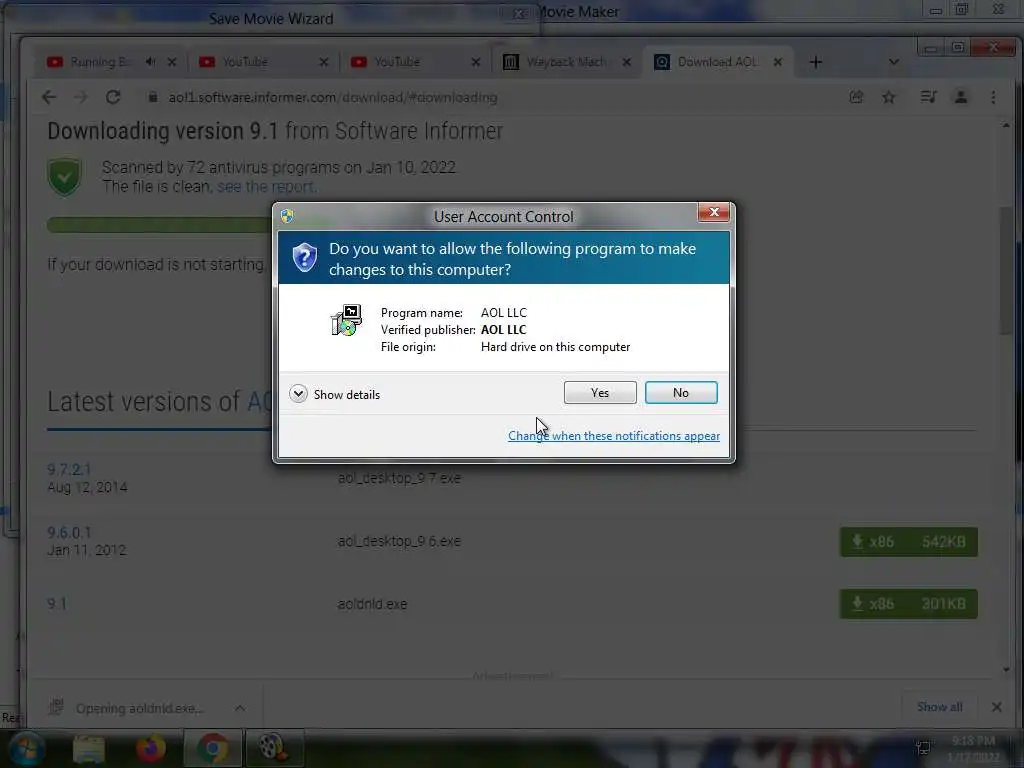Close the Running tab
1024x768 pixels.
click(172, 62)
